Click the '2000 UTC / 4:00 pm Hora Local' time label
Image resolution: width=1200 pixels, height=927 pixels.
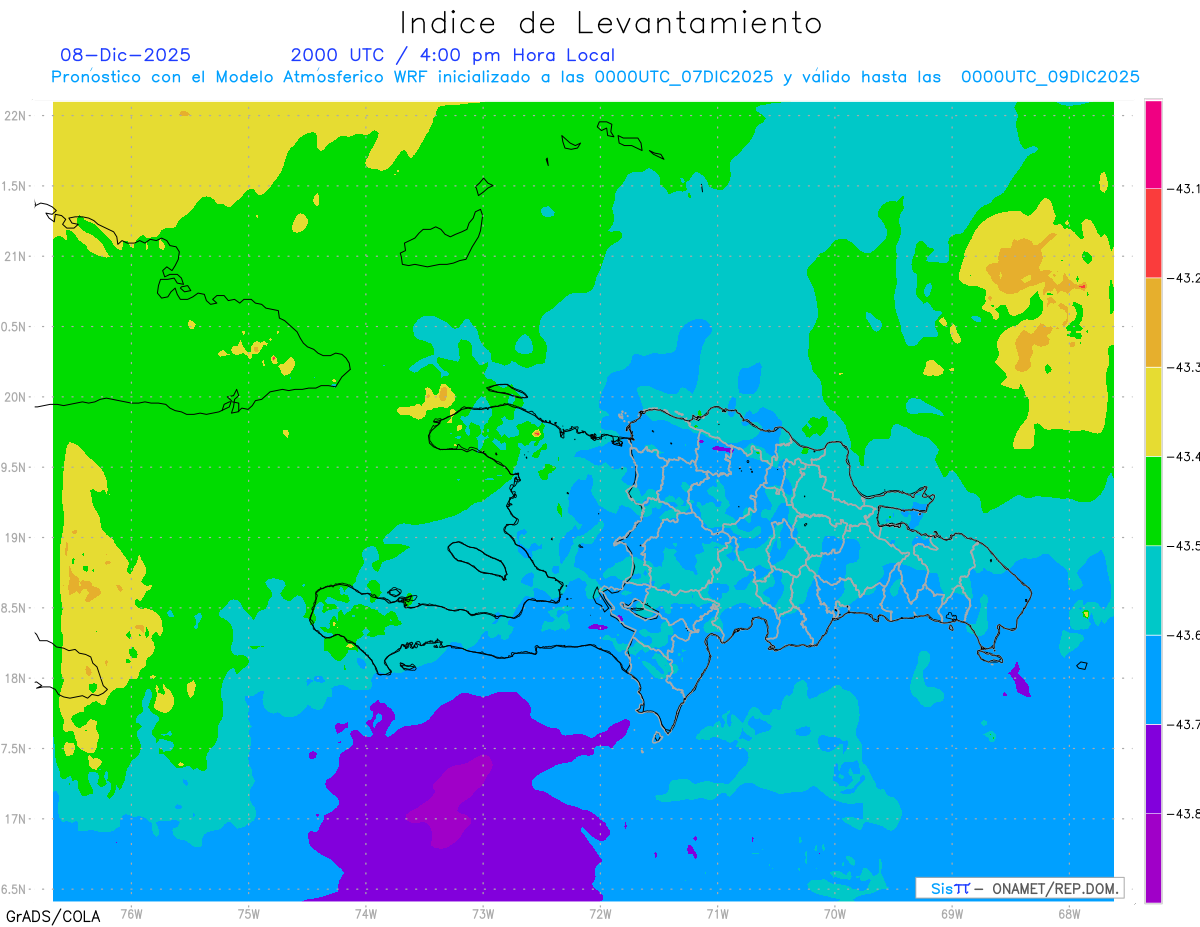click(453, 55)
